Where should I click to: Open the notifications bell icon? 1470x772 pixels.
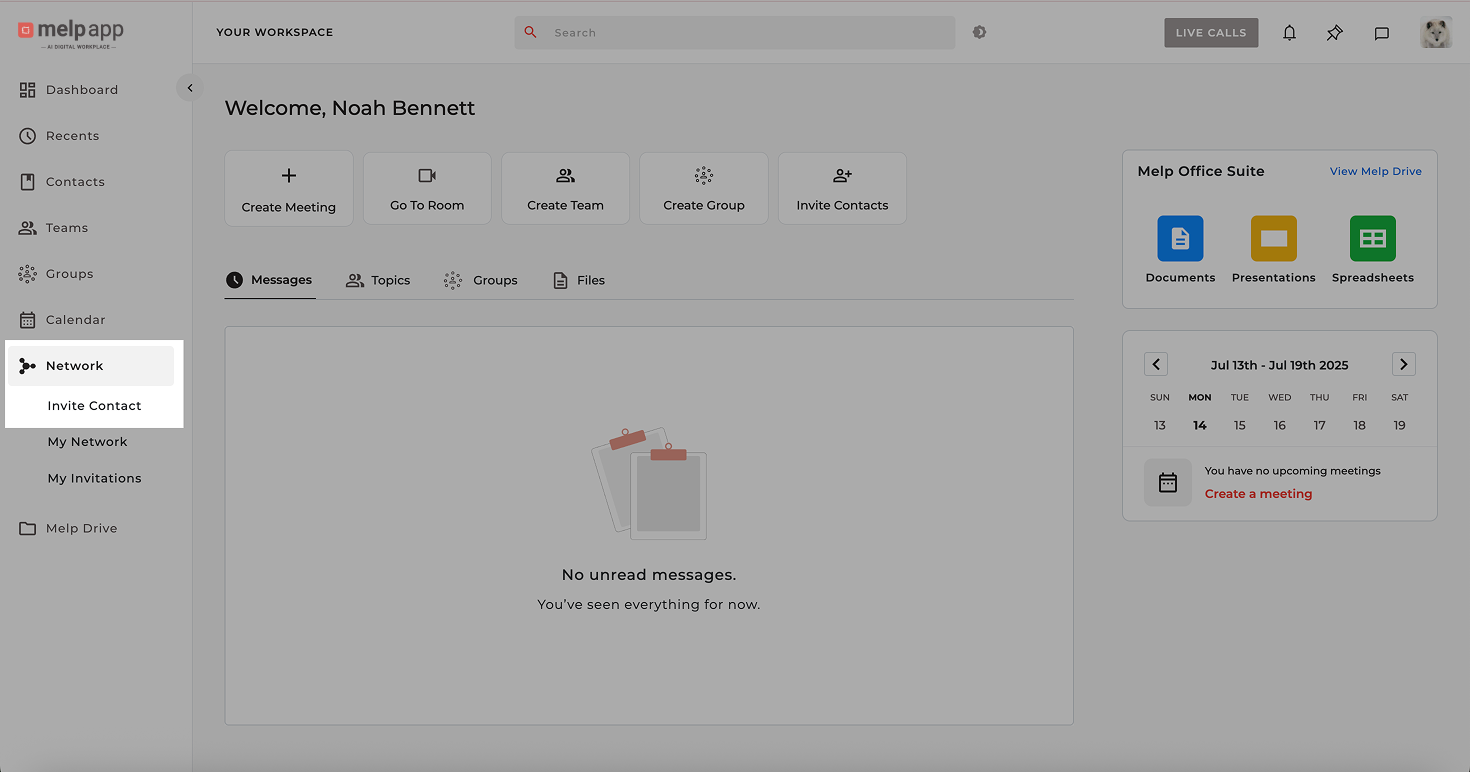(1289, 33)
